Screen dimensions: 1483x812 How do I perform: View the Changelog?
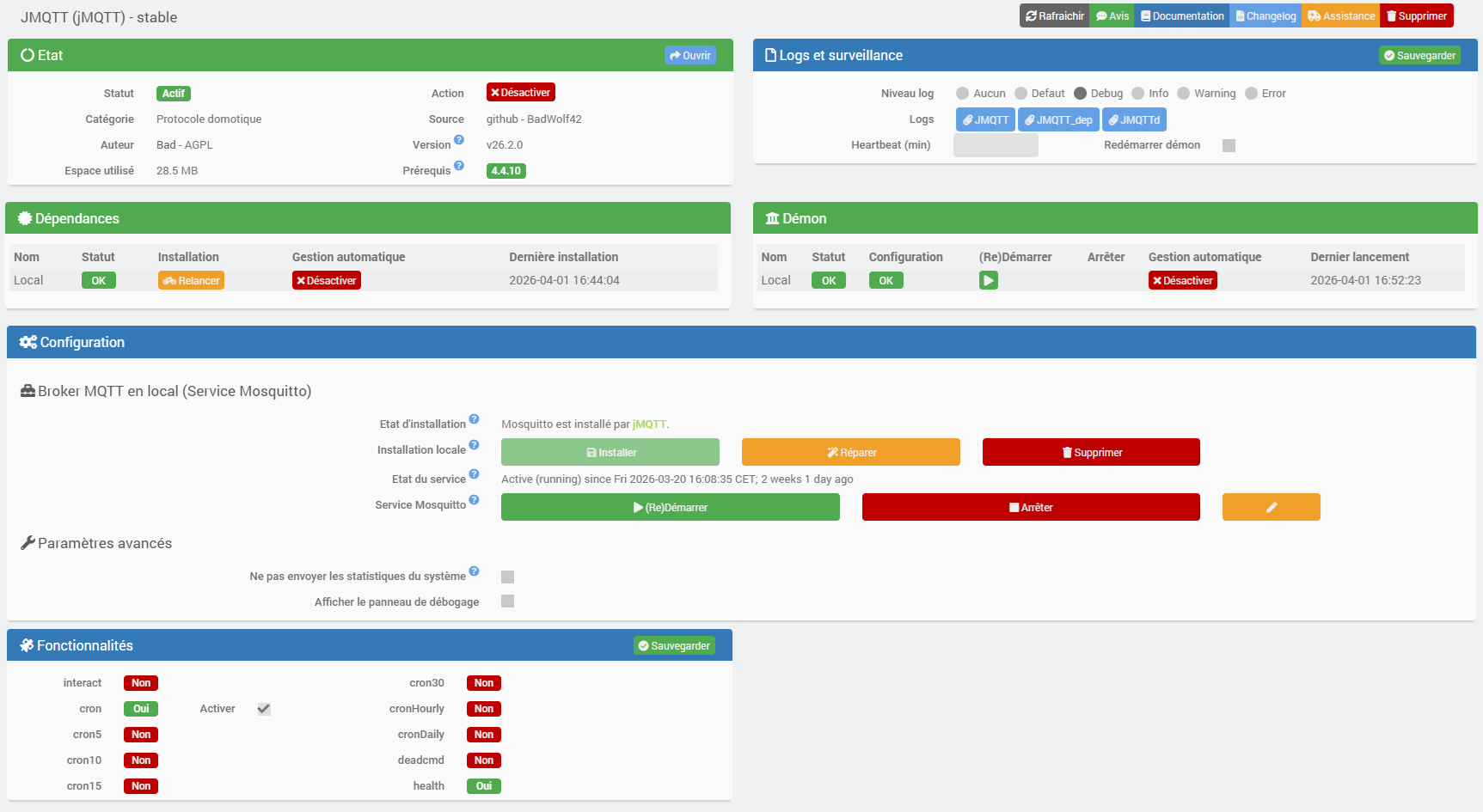point(1265,15)
